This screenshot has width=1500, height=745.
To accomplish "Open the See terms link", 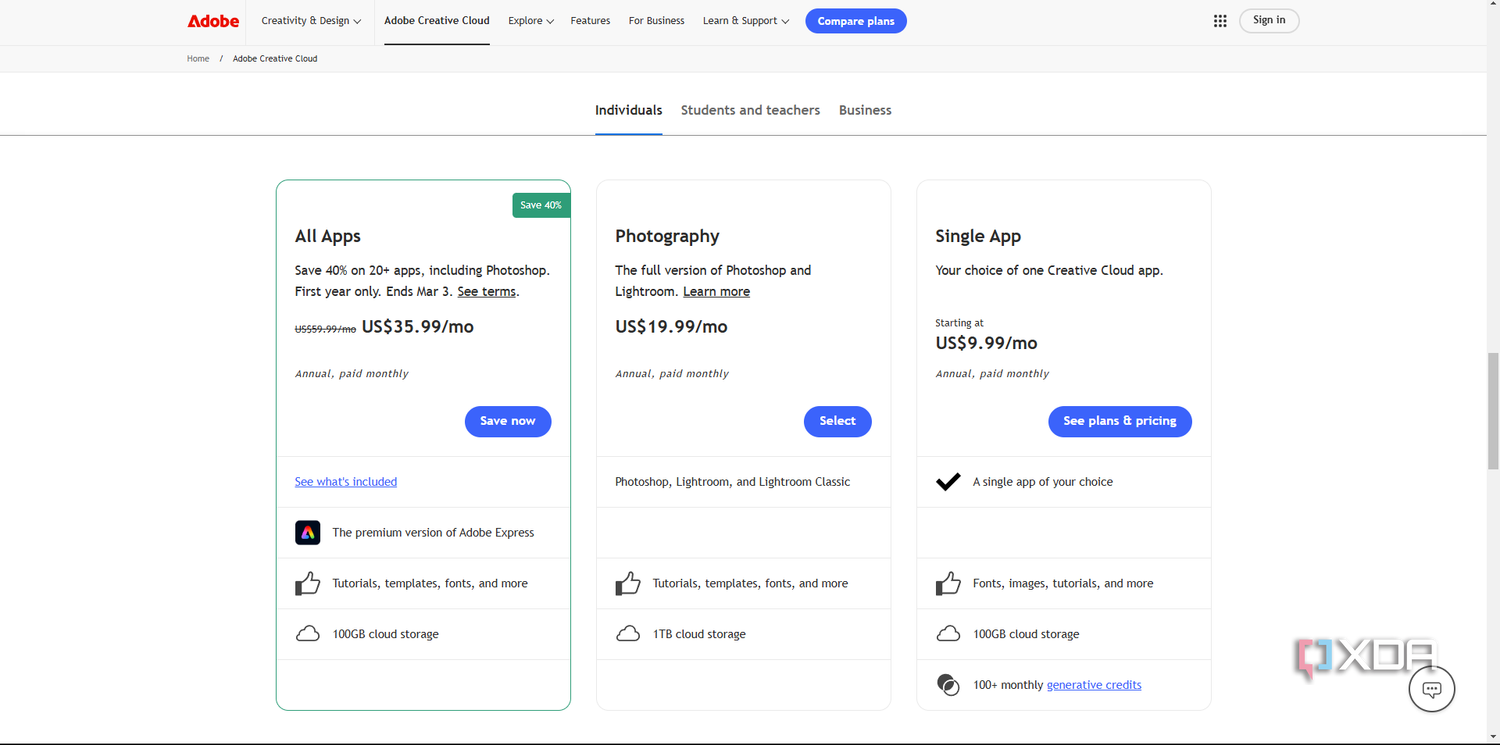I will click(486, 292).
